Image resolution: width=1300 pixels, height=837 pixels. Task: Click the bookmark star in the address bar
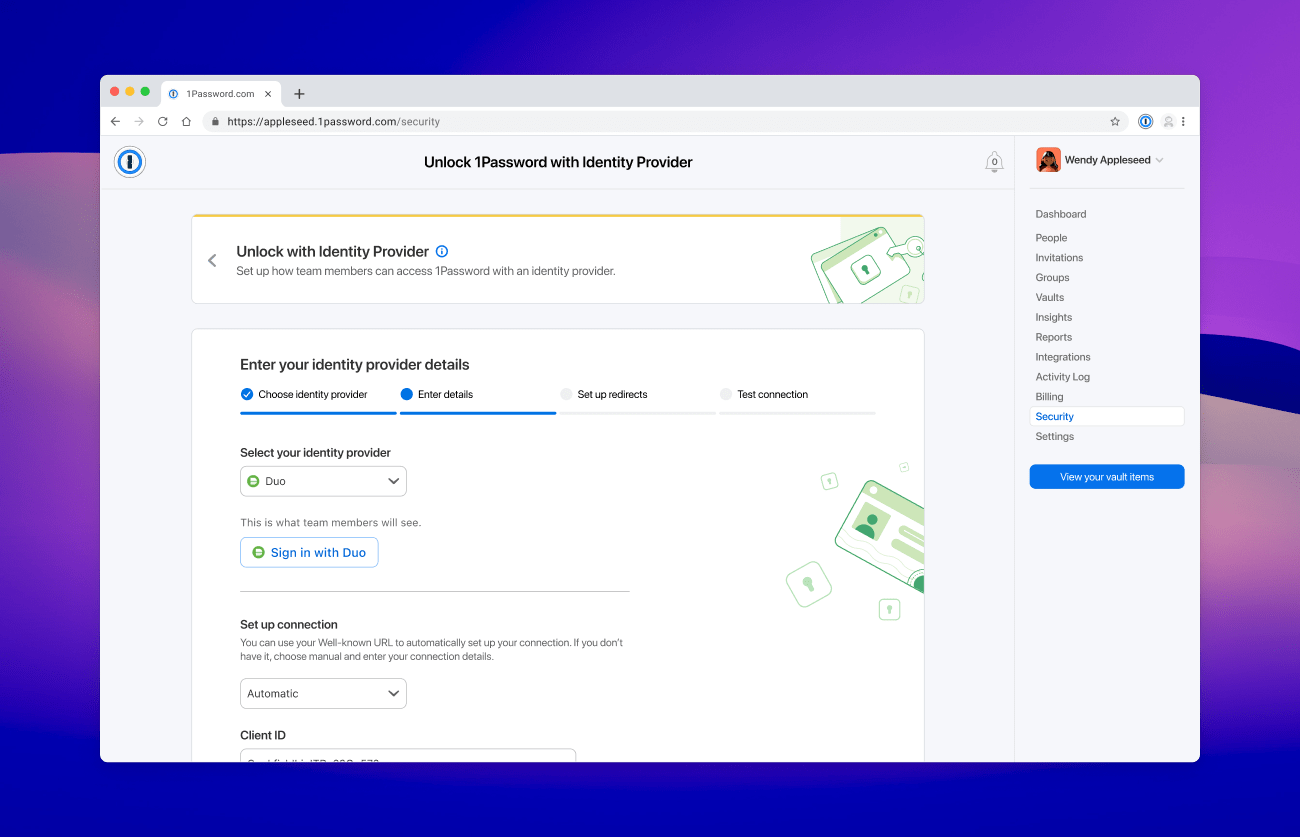point(1115,121)
